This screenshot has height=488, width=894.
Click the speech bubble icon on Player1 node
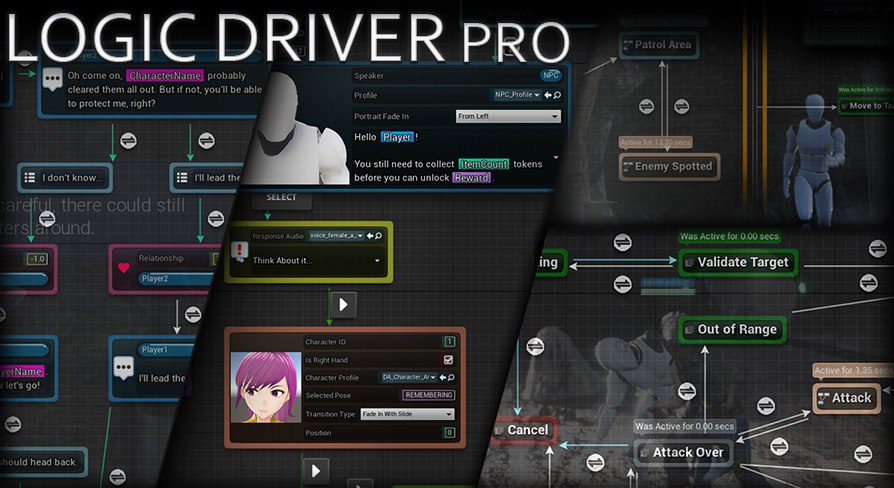pos(124,368)
